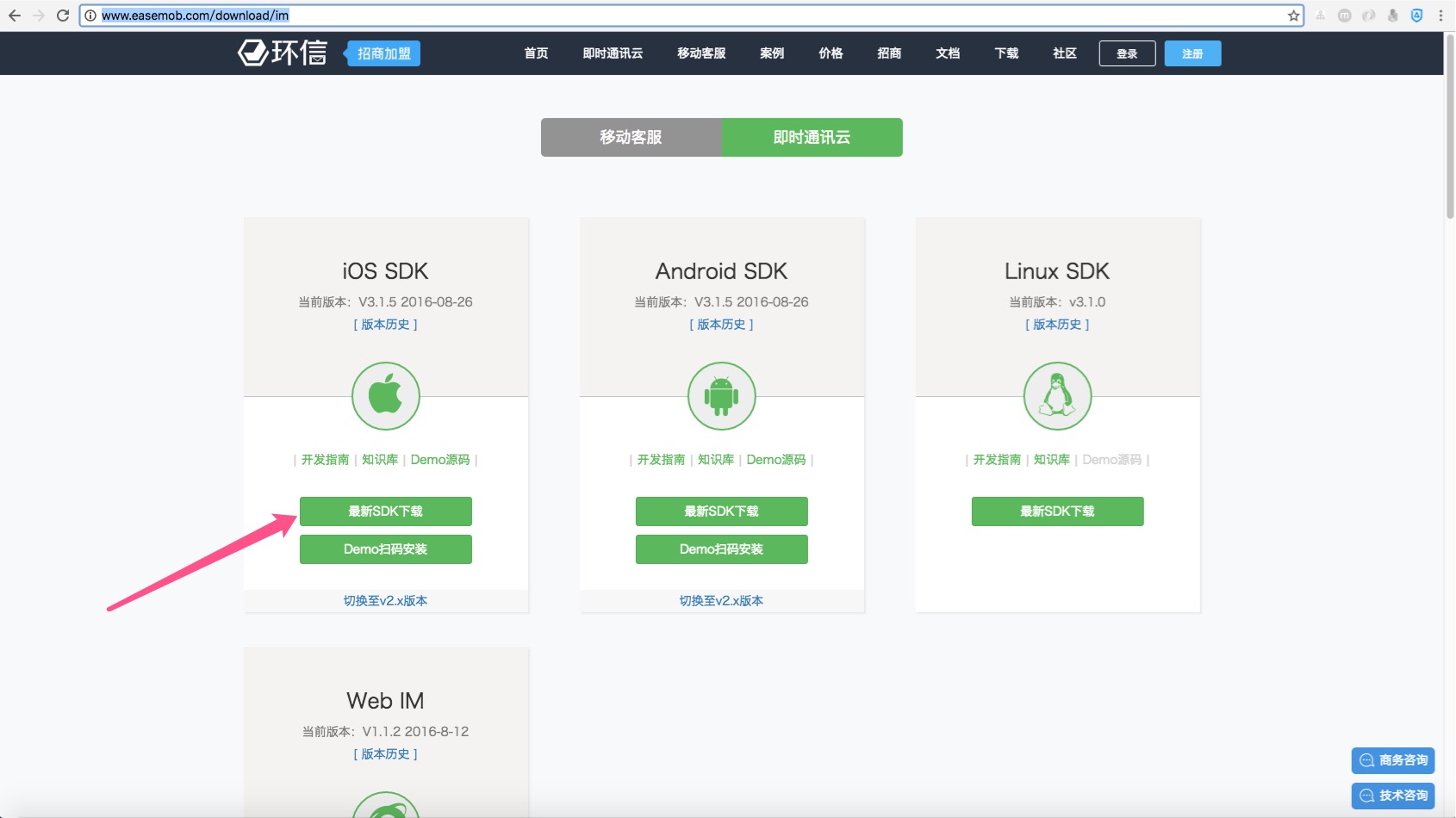Open Linux 开发指南 link
Viewport: 1456px width, 818px height.
coord(997,460)
